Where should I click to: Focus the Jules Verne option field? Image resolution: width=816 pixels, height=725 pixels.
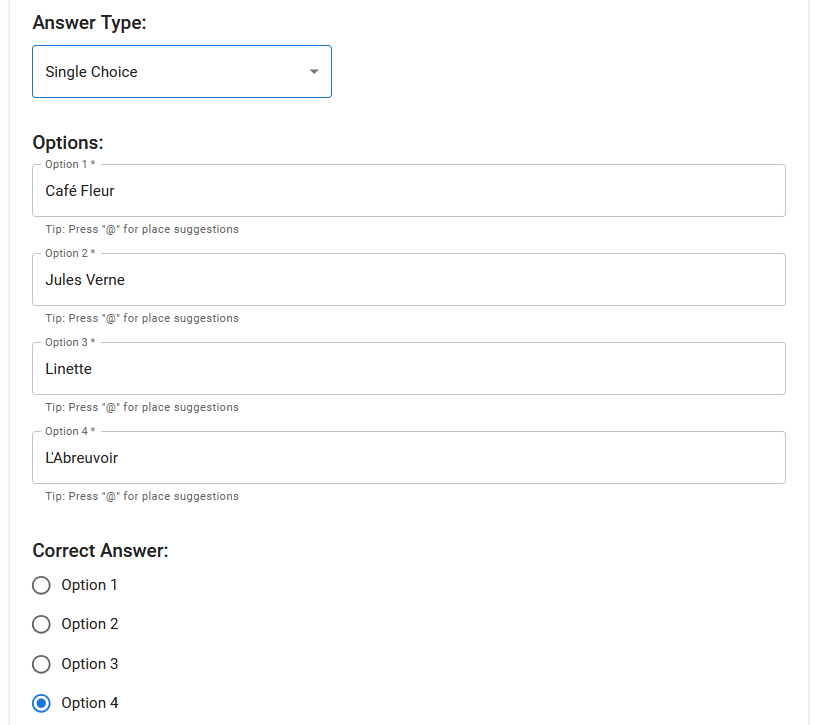pos(408,280)
